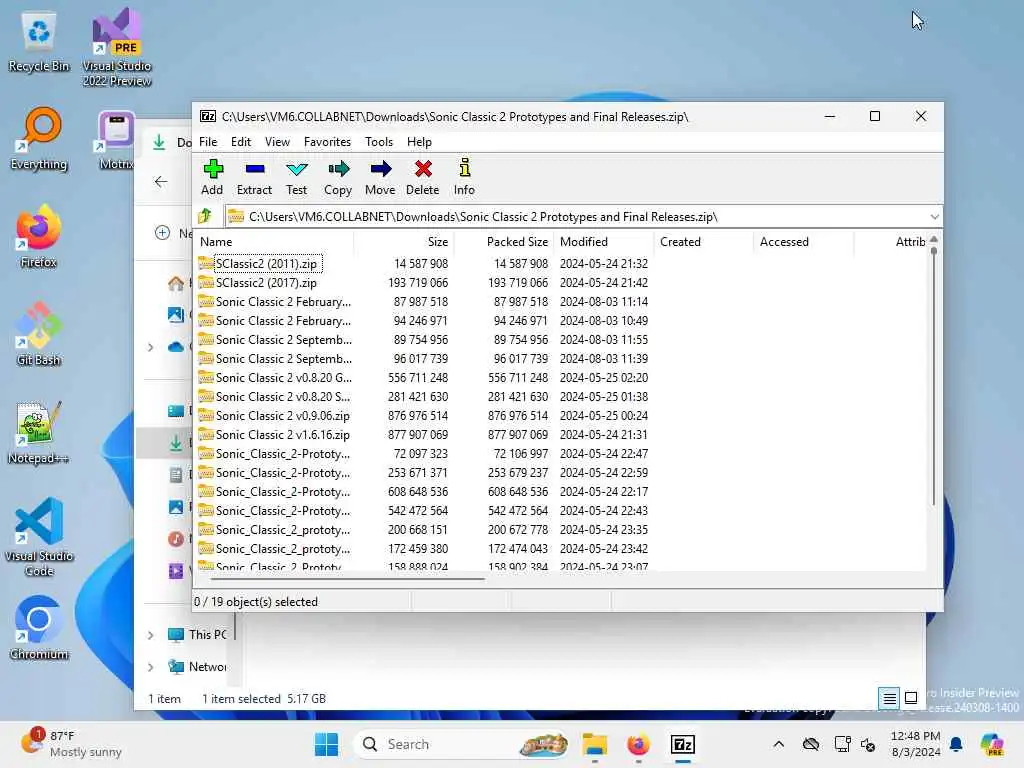The width and height of the screenshot is (1024, 768).
Task: Switch Explorer to details view icon
Action: tap(889, 699)
